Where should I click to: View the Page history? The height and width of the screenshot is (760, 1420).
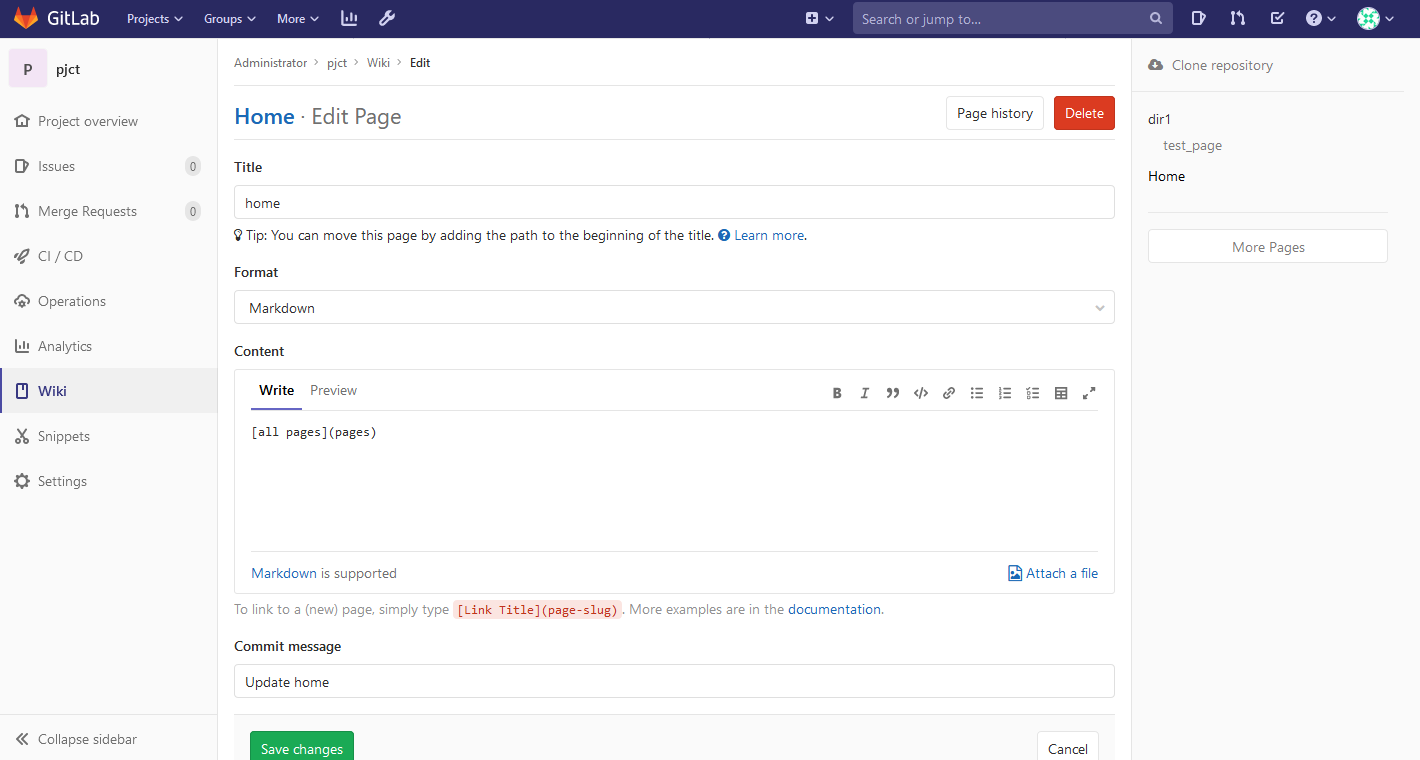coord(994,113)
